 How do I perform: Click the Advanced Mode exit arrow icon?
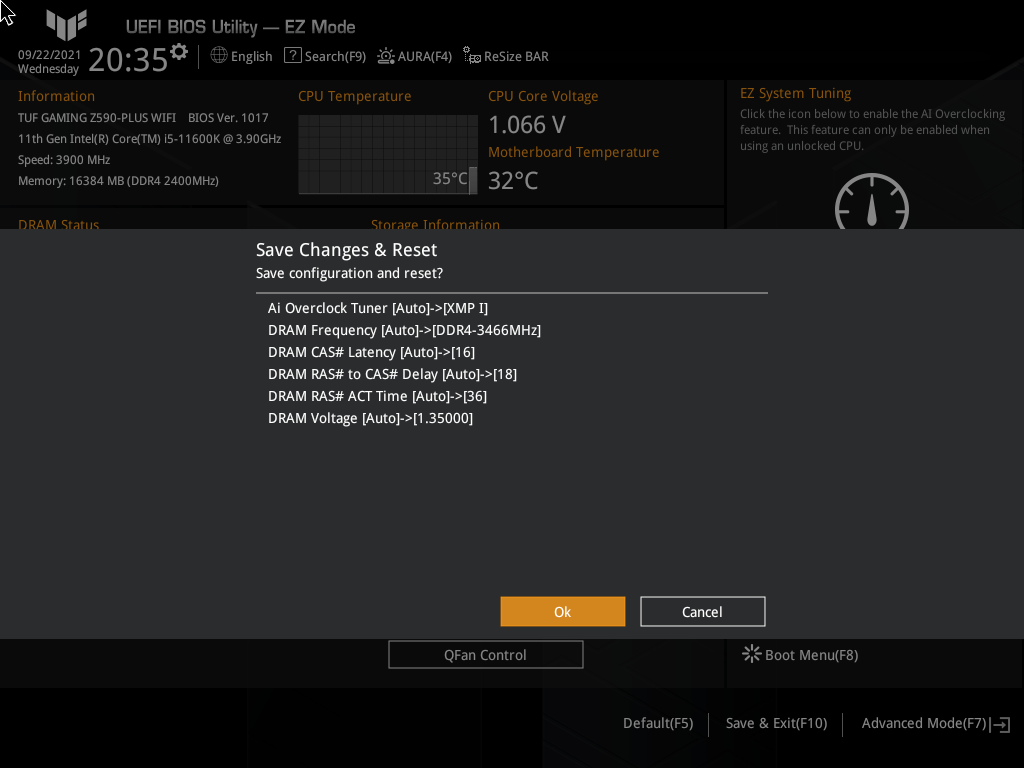click(x=1000, y=724)
